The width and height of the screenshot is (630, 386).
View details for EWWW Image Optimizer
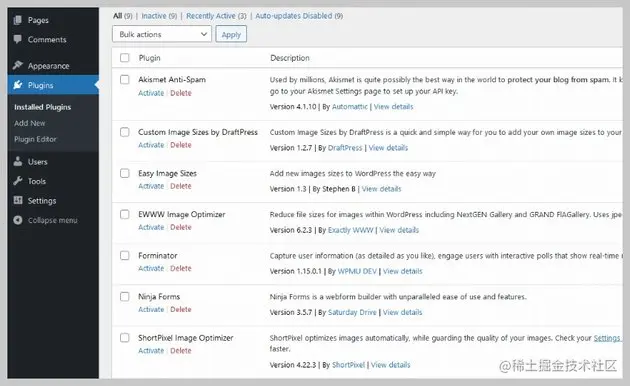[399, 230]
